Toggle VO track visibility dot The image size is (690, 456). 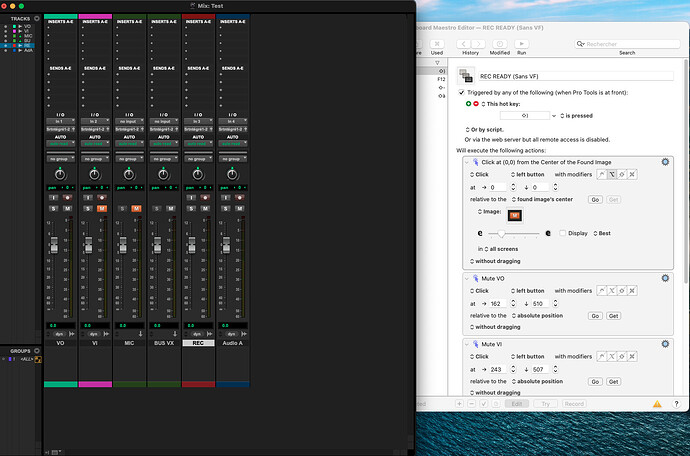click(x=5, y=26)
